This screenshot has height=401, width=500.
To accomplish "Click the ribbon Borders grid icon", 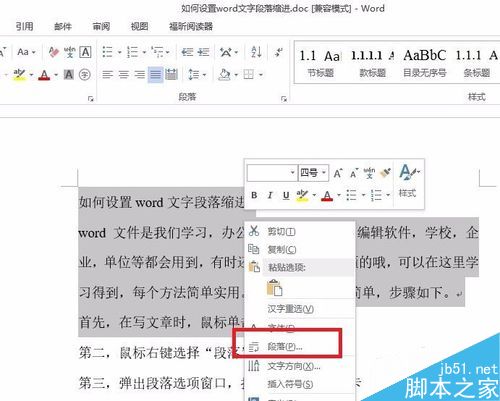I will (249, 74).
